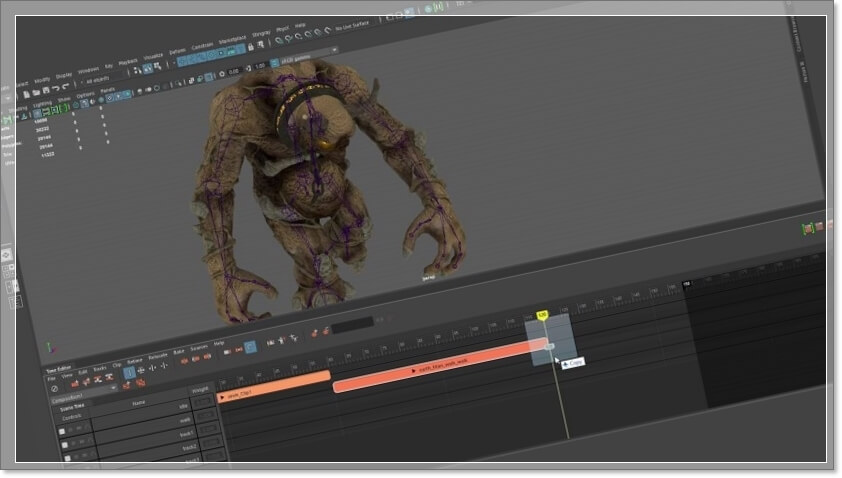The width and height of the screenshot is (842, 478).
Task: Open the Time Editor Clip menu
Action: tap(117, 365)
